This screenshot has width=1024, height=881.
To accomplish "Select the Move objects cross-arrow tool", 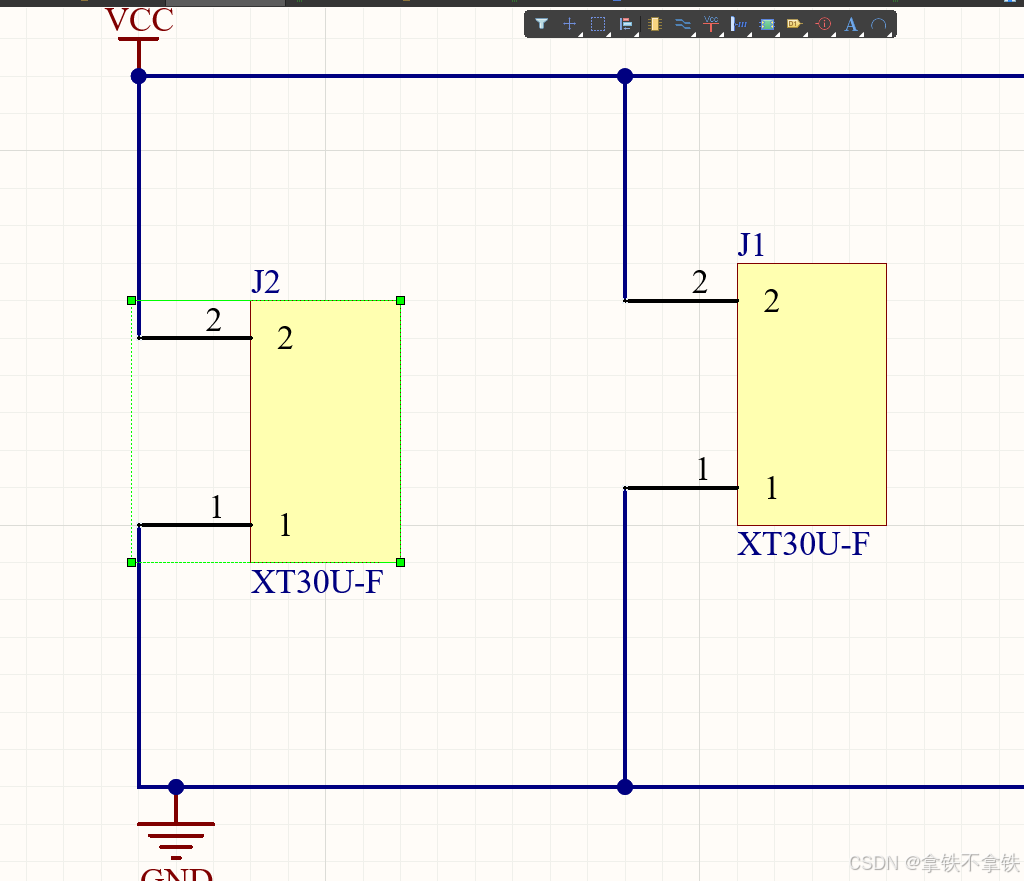I will pyautogui.click(x=569, y=24).
